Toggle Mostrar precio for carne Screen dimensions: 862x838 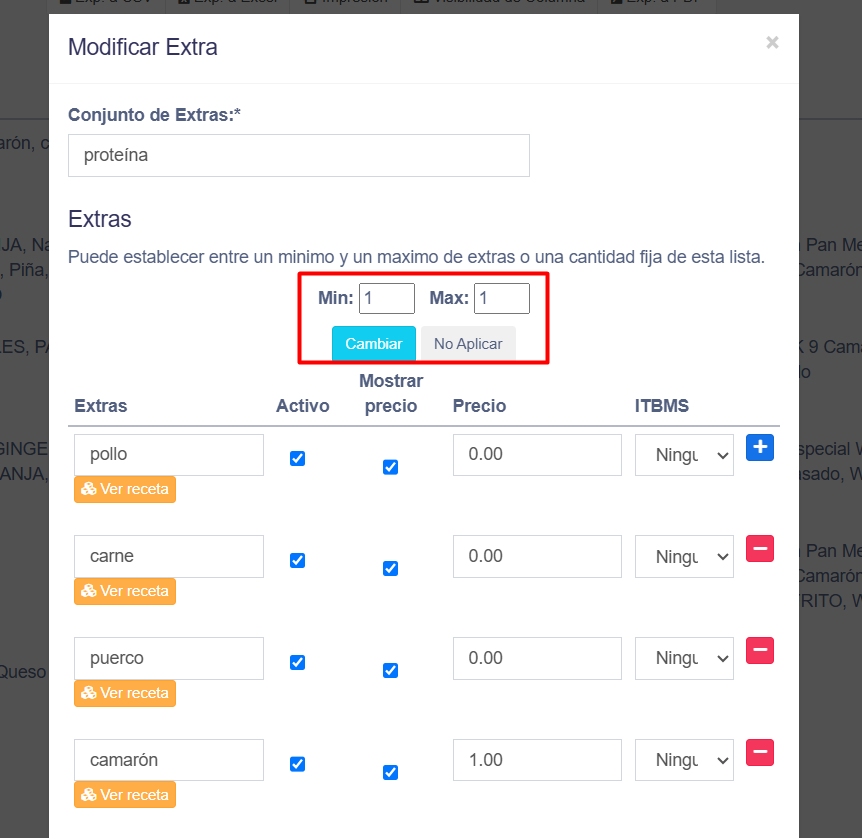[390, 569]
